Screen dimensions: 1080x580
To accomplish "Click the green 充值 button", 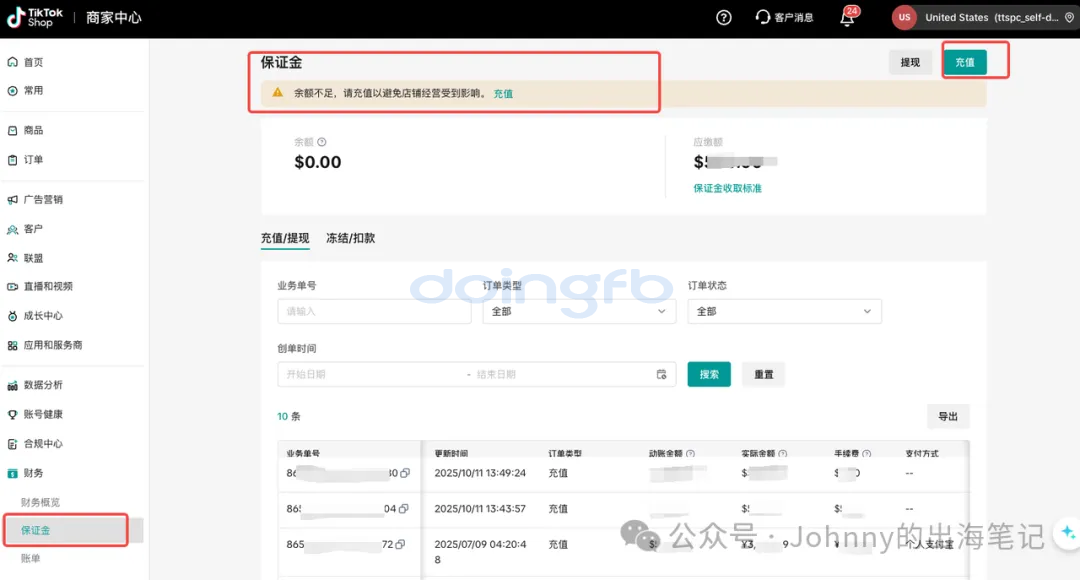I will pyautogui.click(x=964, y=62).
